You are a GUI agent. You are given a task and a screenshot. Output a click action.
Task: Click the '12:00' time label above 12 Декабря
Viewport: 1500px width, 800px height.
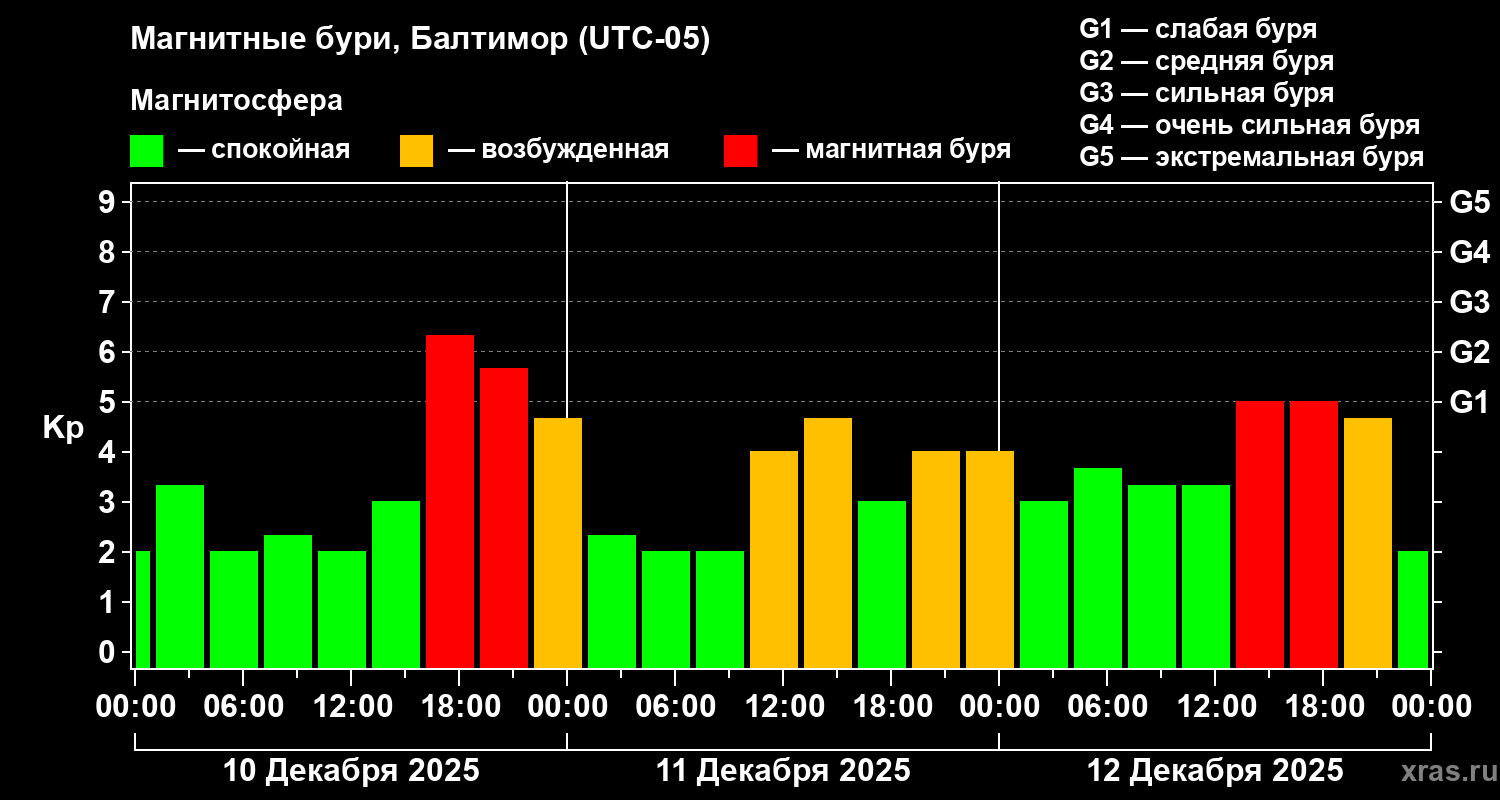(1215, 707)
